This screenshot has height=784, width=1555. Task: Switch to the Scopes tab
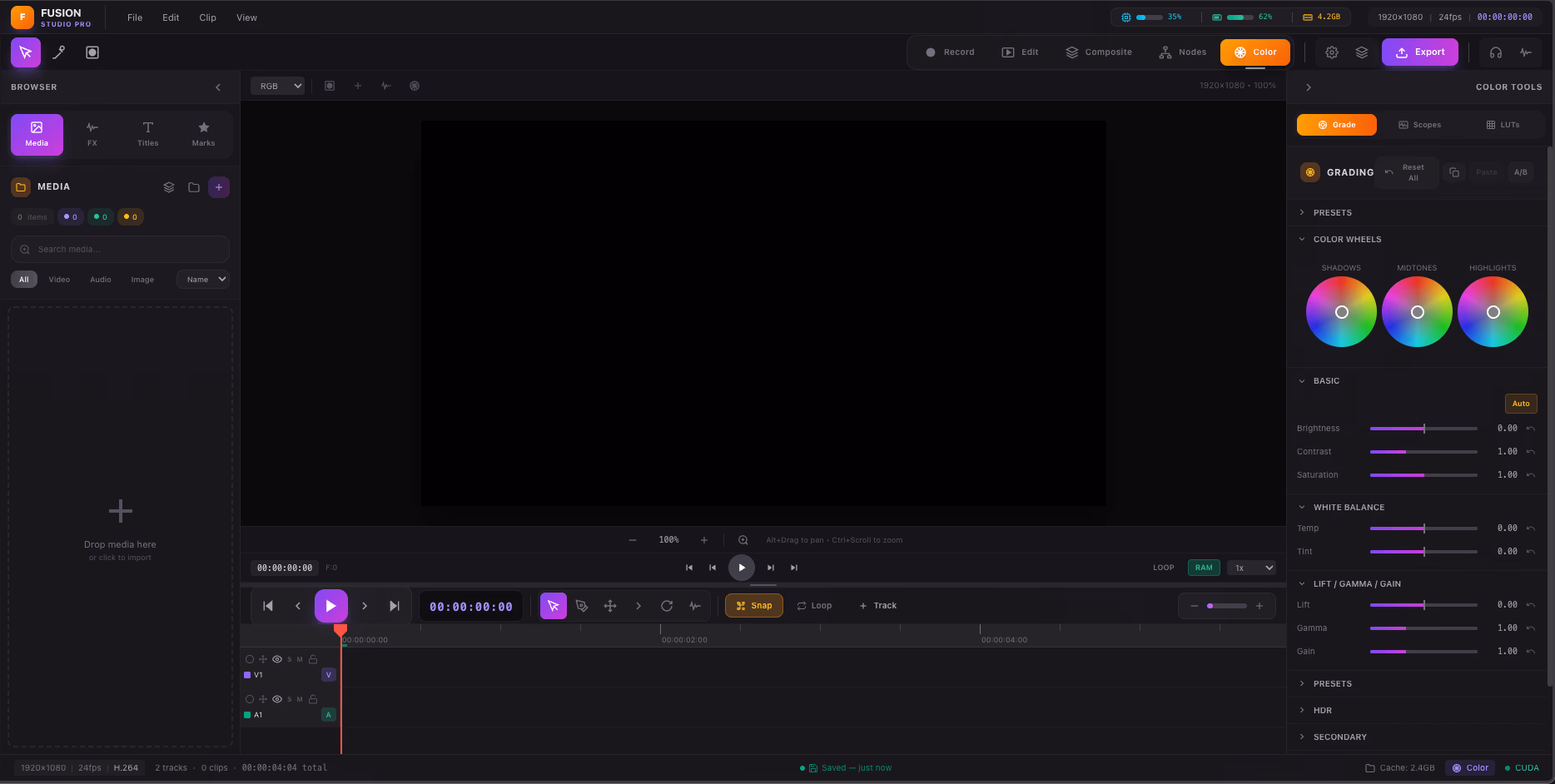tap(1419, 125)
